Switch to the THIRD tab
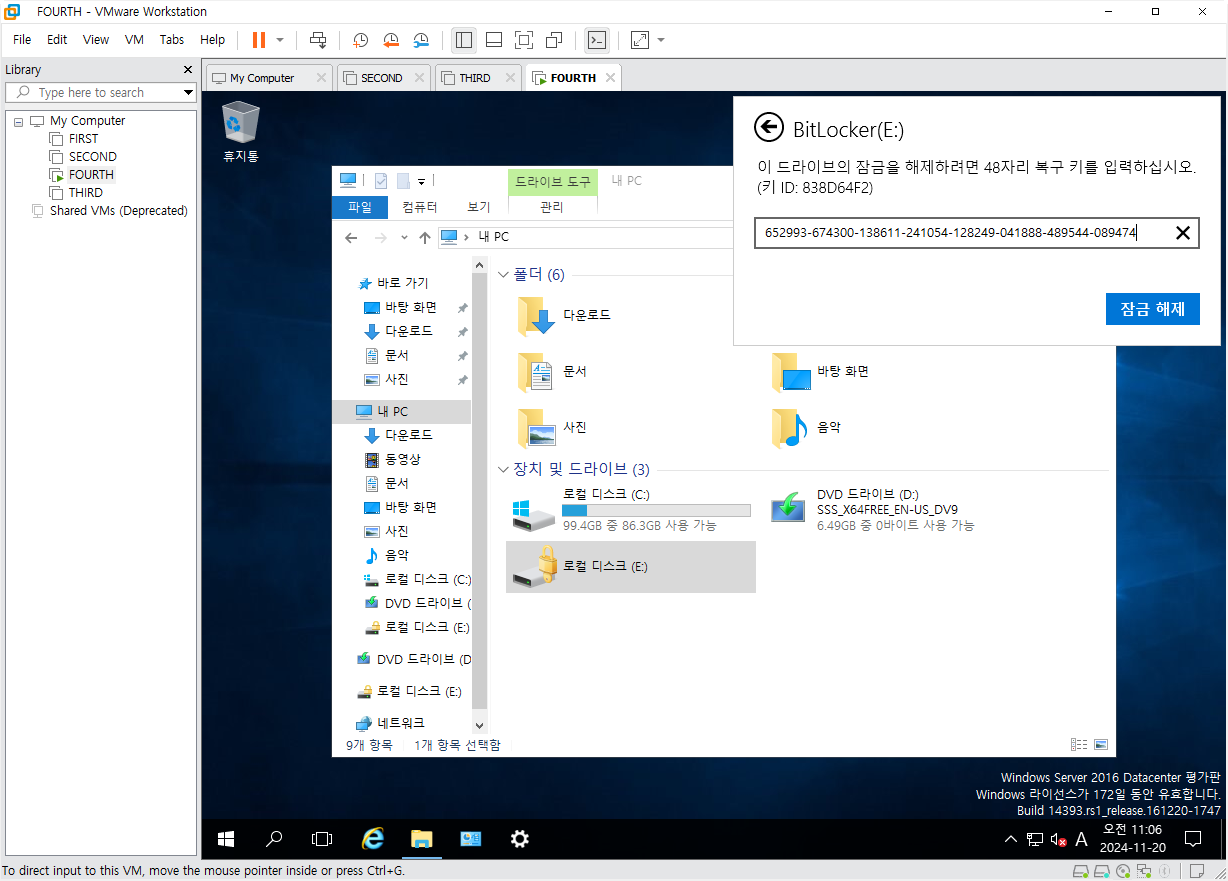Screen dimensions: 1228x881 (x=475, y=78)
